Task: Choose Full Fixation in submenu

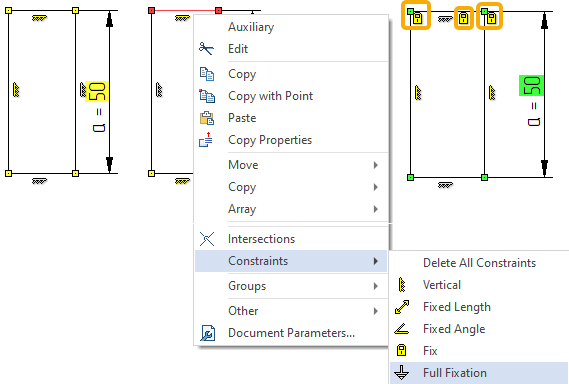Action: pyautogui.click(x=479, y=373)
